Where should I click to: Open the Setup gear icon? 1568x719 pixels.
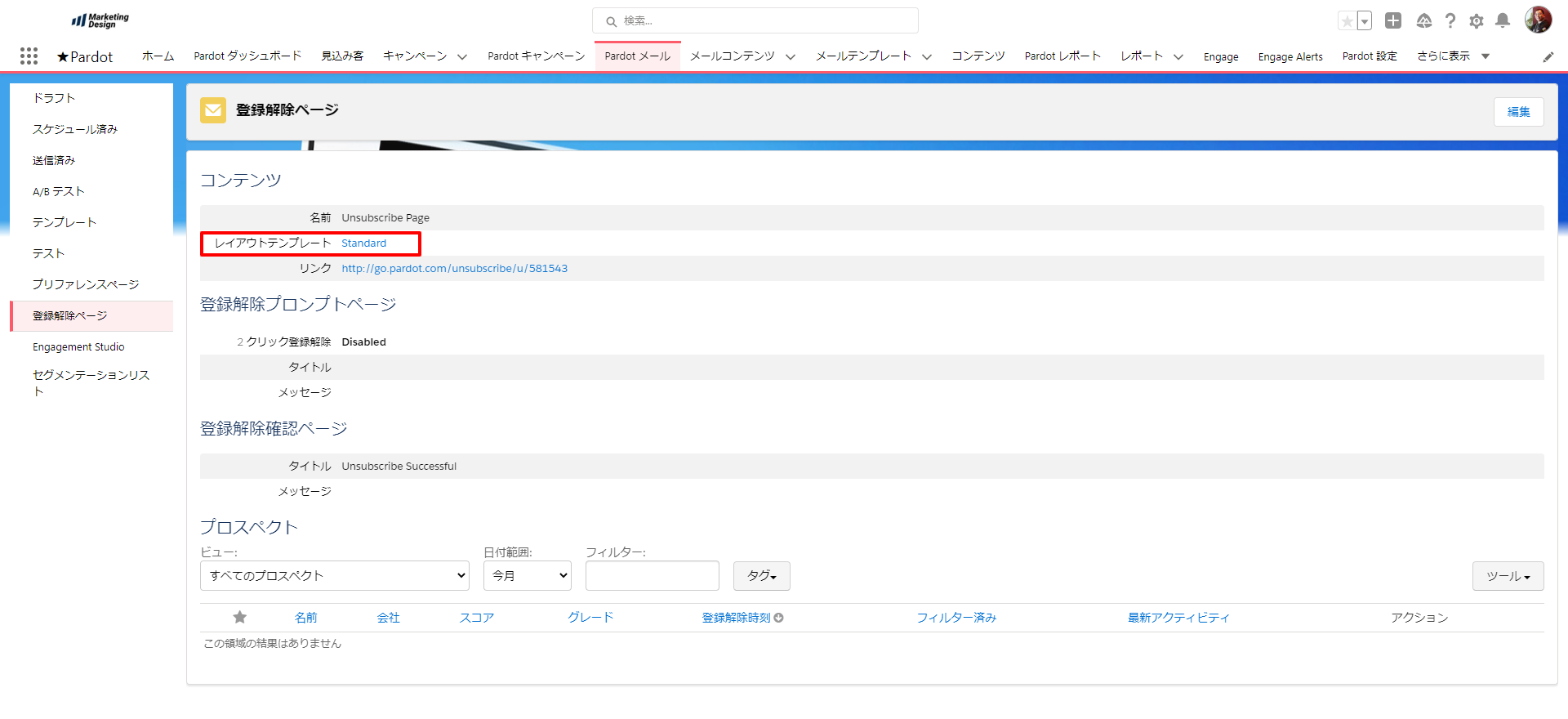(x=1476, y=21)
